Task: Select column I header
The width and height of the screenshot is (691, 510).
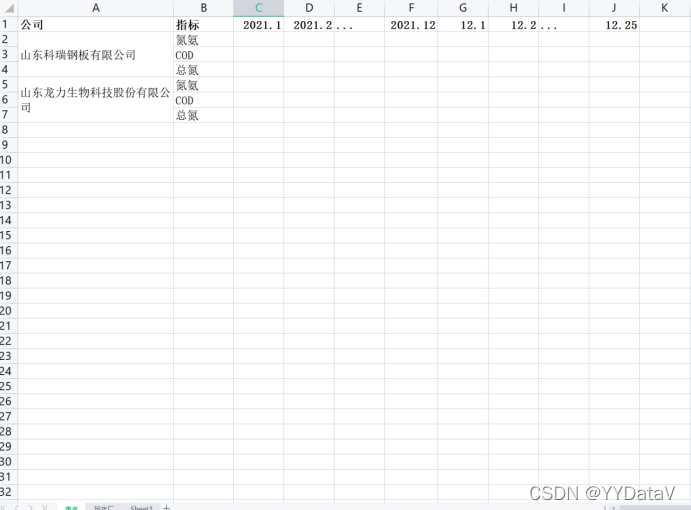Action: pos(564,8)
